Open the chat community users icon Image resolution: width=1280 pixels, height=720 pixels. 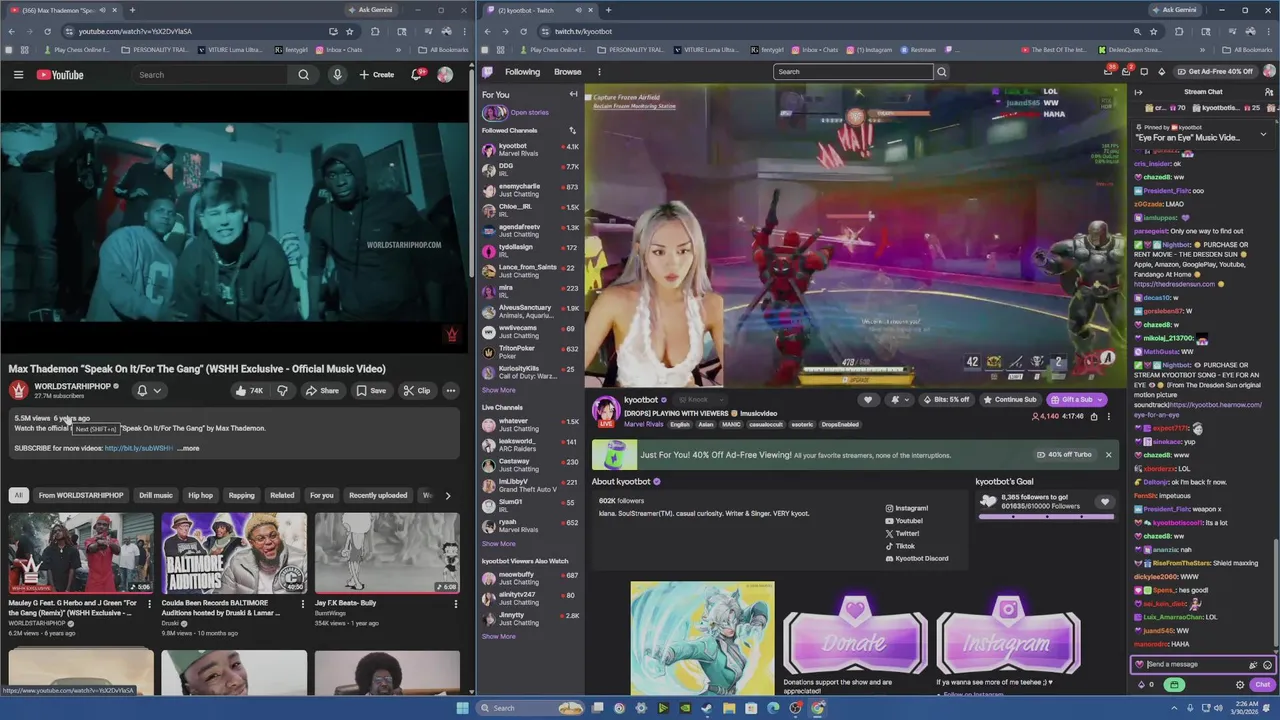pos(1269,92)
